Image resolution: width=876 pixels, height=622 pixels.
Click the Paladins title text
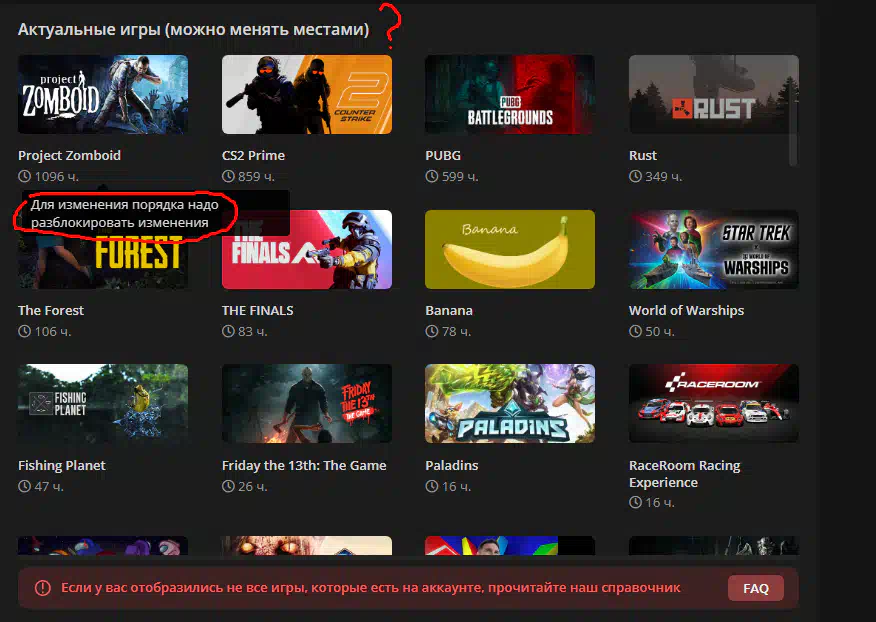click(x=451, y=466)
